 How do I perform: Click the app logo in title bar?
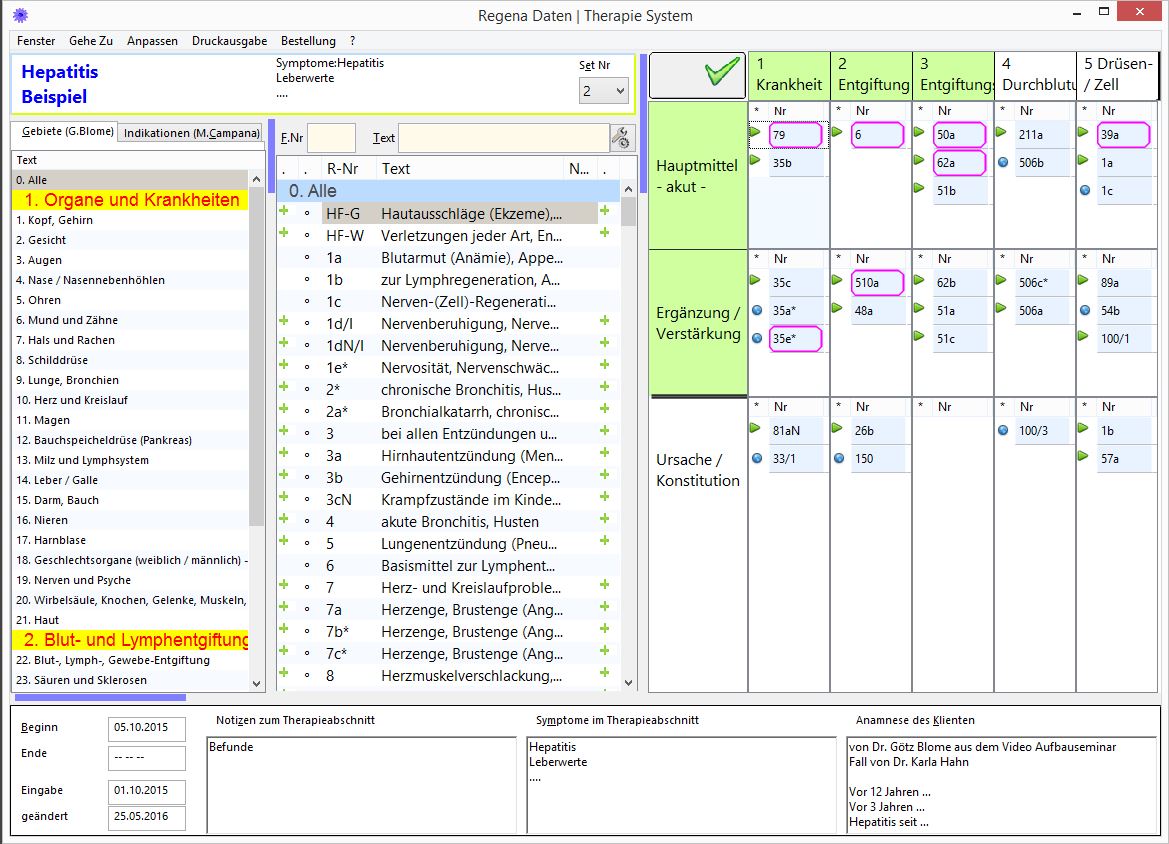tap(19, 15)
